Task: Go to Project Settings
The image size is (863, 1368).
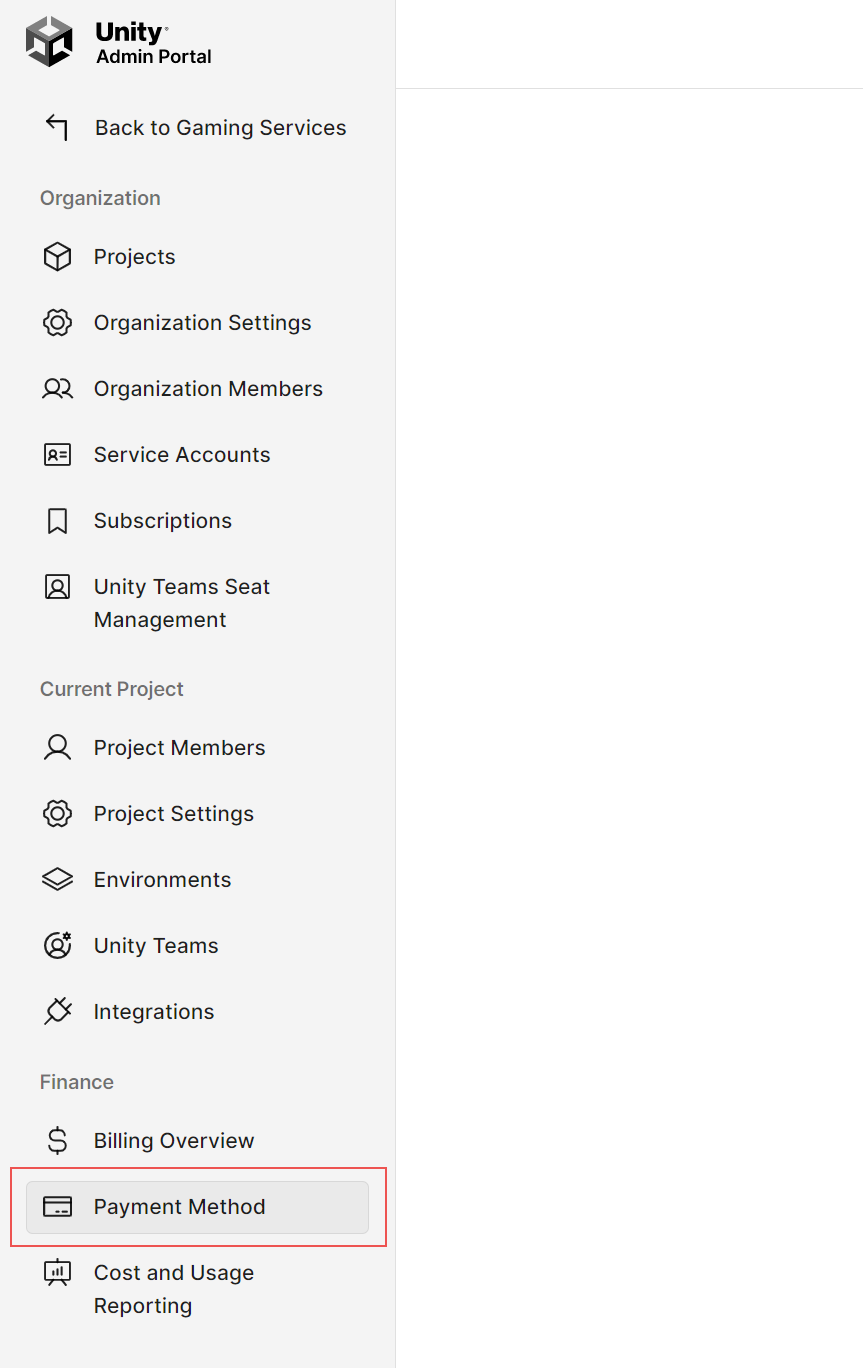Action: click(198, 814)
